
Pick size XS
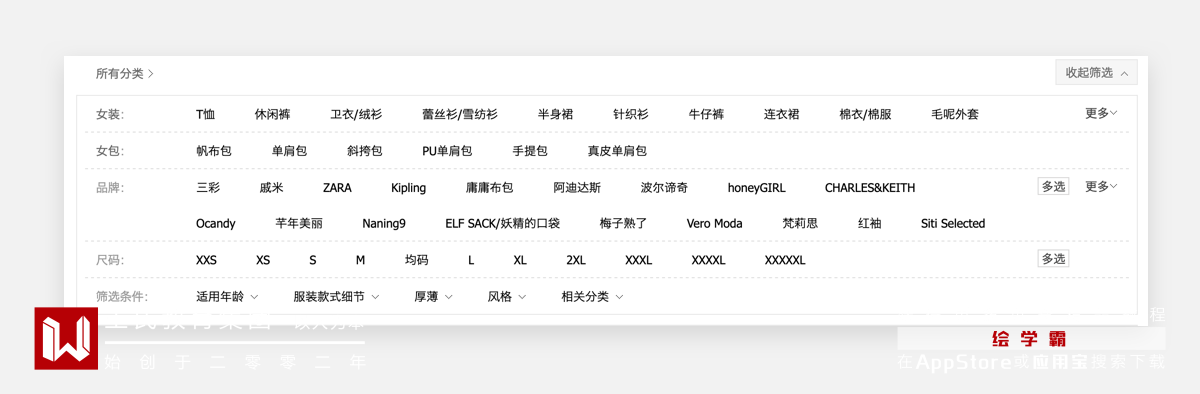pos(263,260)
